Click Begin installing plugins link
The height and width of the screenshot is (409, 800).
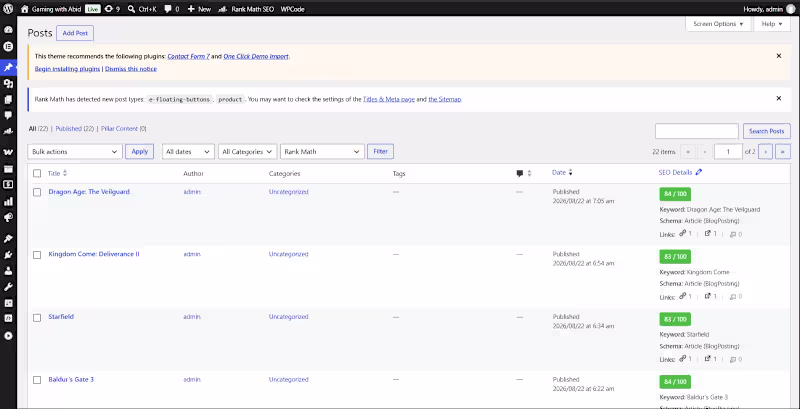click(67, 69)
